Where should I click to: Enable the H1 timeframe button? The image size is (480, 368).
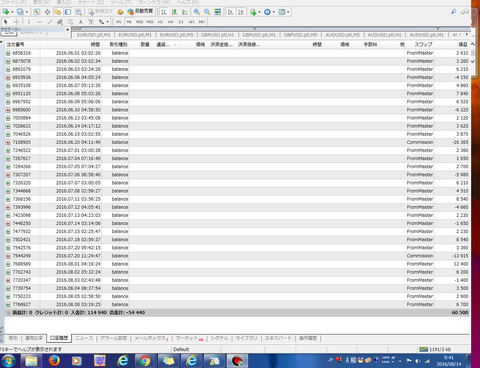(x=160, y=22)
